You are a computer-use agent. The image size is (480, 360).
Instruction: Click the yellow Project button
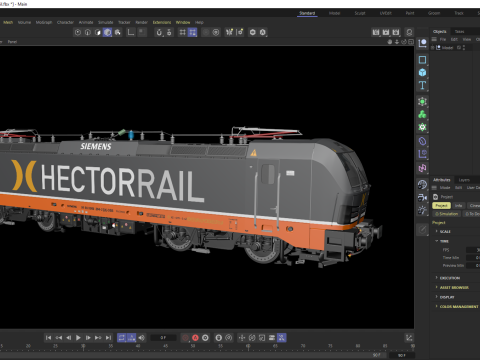click(x=441, y=206)
